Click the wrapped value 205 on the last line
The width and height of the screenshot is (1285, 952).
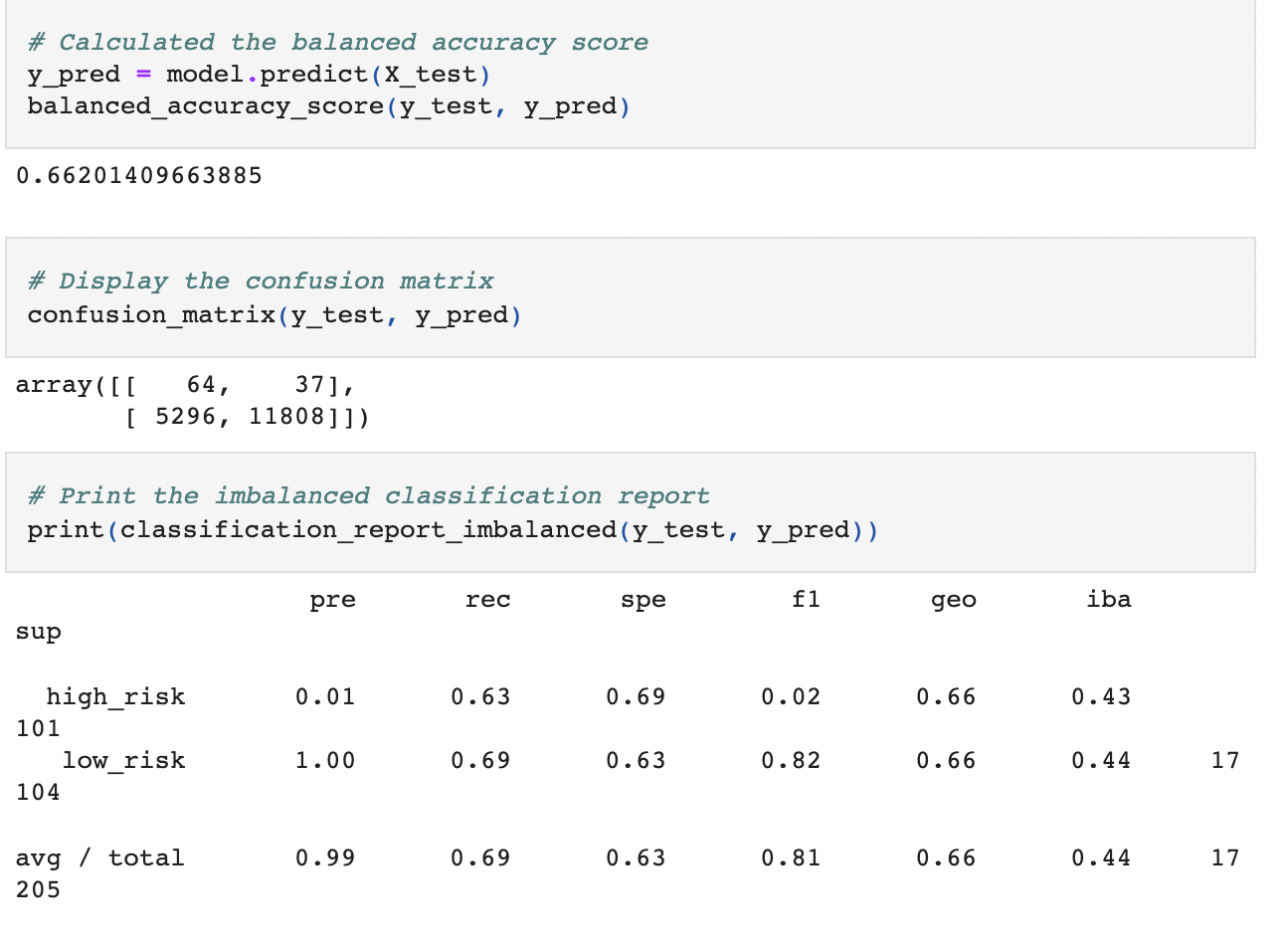pos(39,890)
